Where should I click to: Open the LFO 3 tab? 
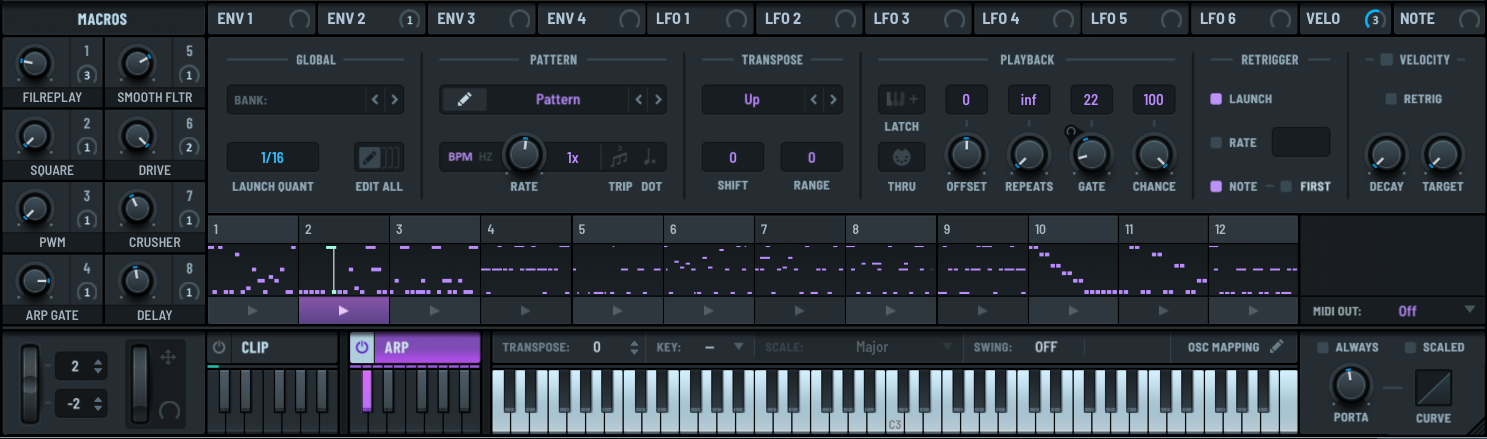pos(918,18)
